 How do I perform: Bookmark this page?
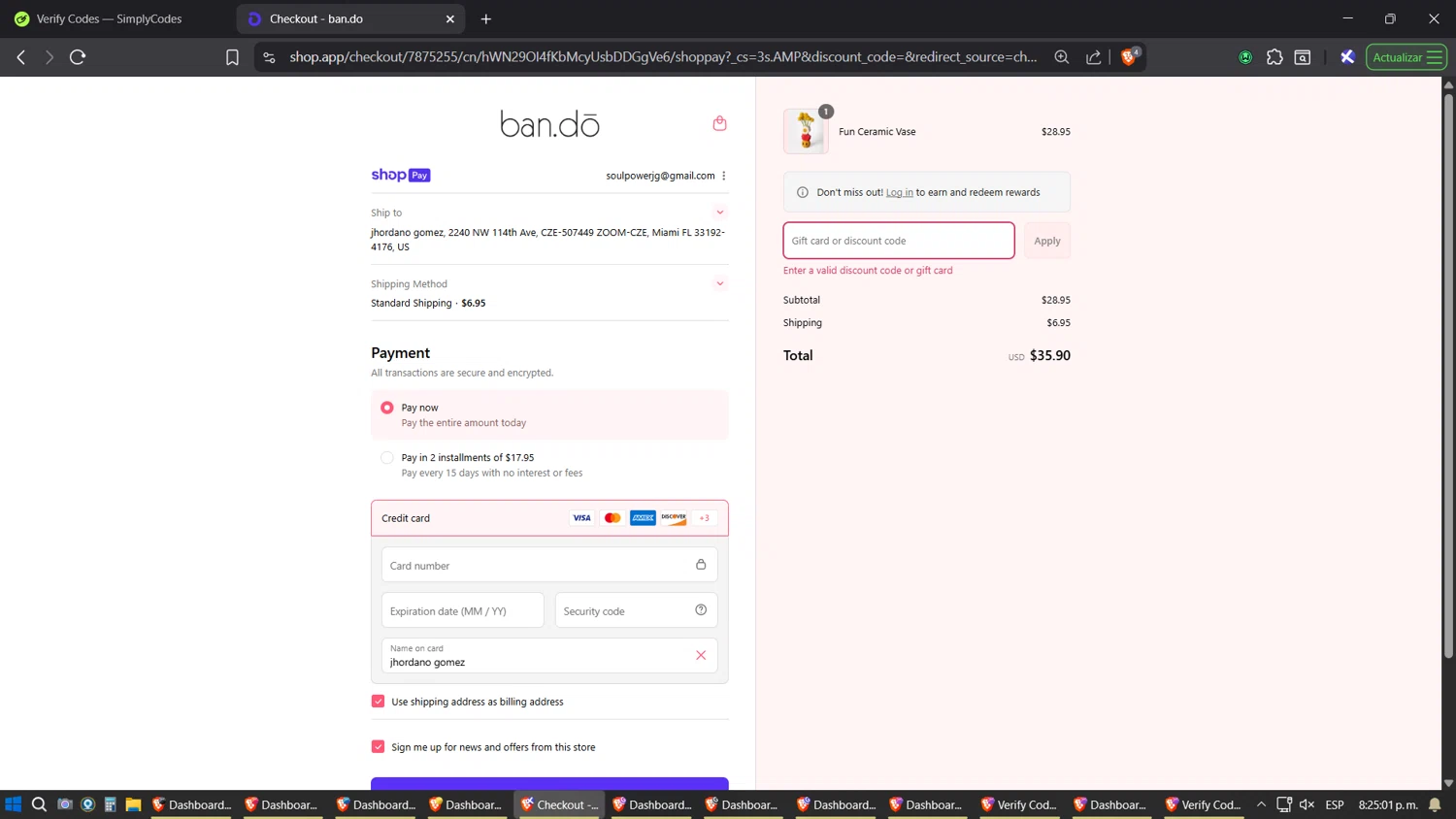(x=232, y=57)
